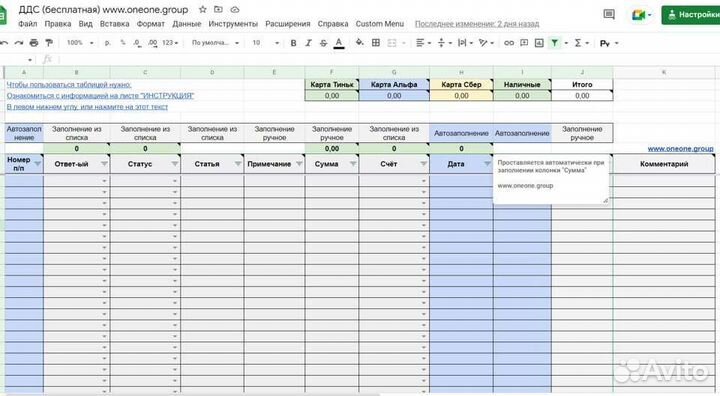Open comment history
Image resolution: width=720 pixels, height=396 pixels.
(x=609, y=14)
